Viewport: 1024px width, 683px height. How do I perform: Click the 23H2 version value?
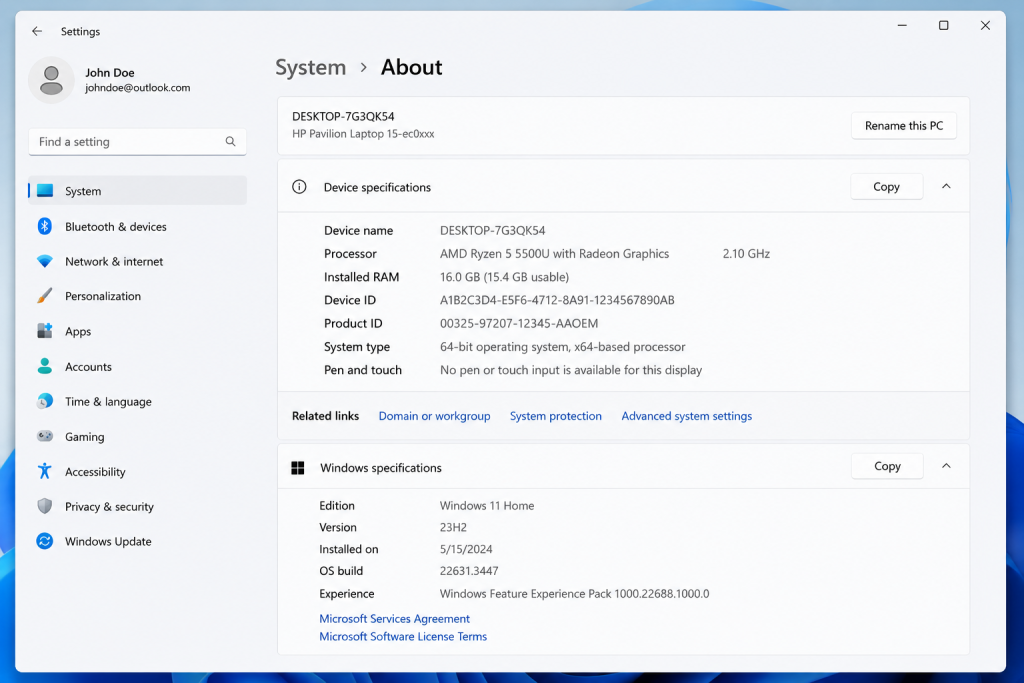point(453,527)
